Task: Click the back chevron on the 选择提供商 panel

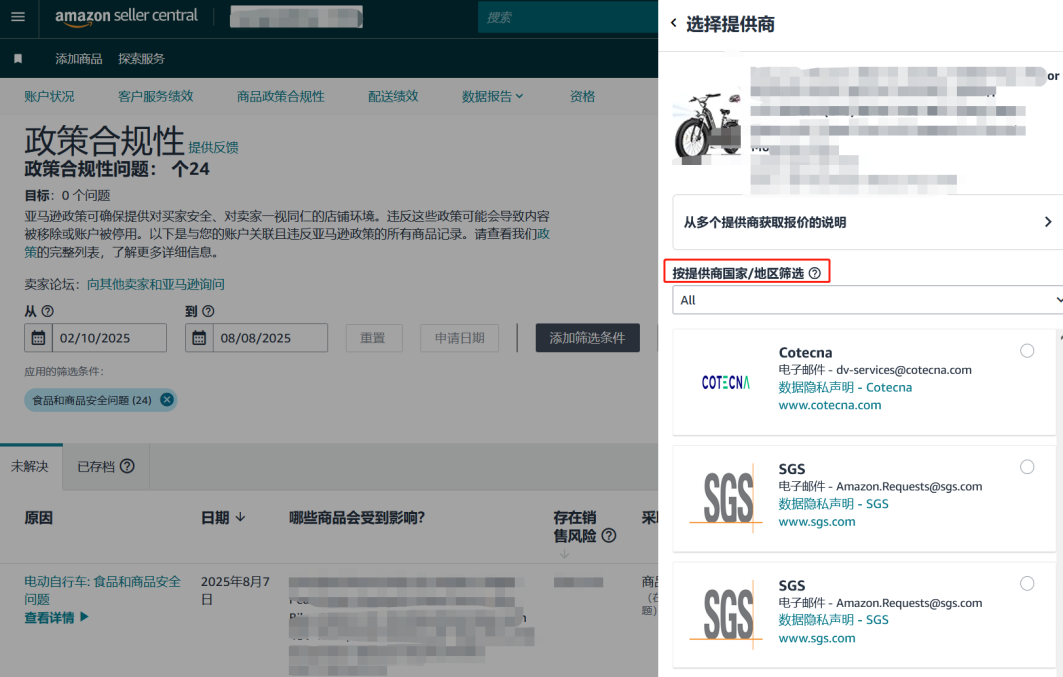Action: pyautogui.click(x=672, y=23)
